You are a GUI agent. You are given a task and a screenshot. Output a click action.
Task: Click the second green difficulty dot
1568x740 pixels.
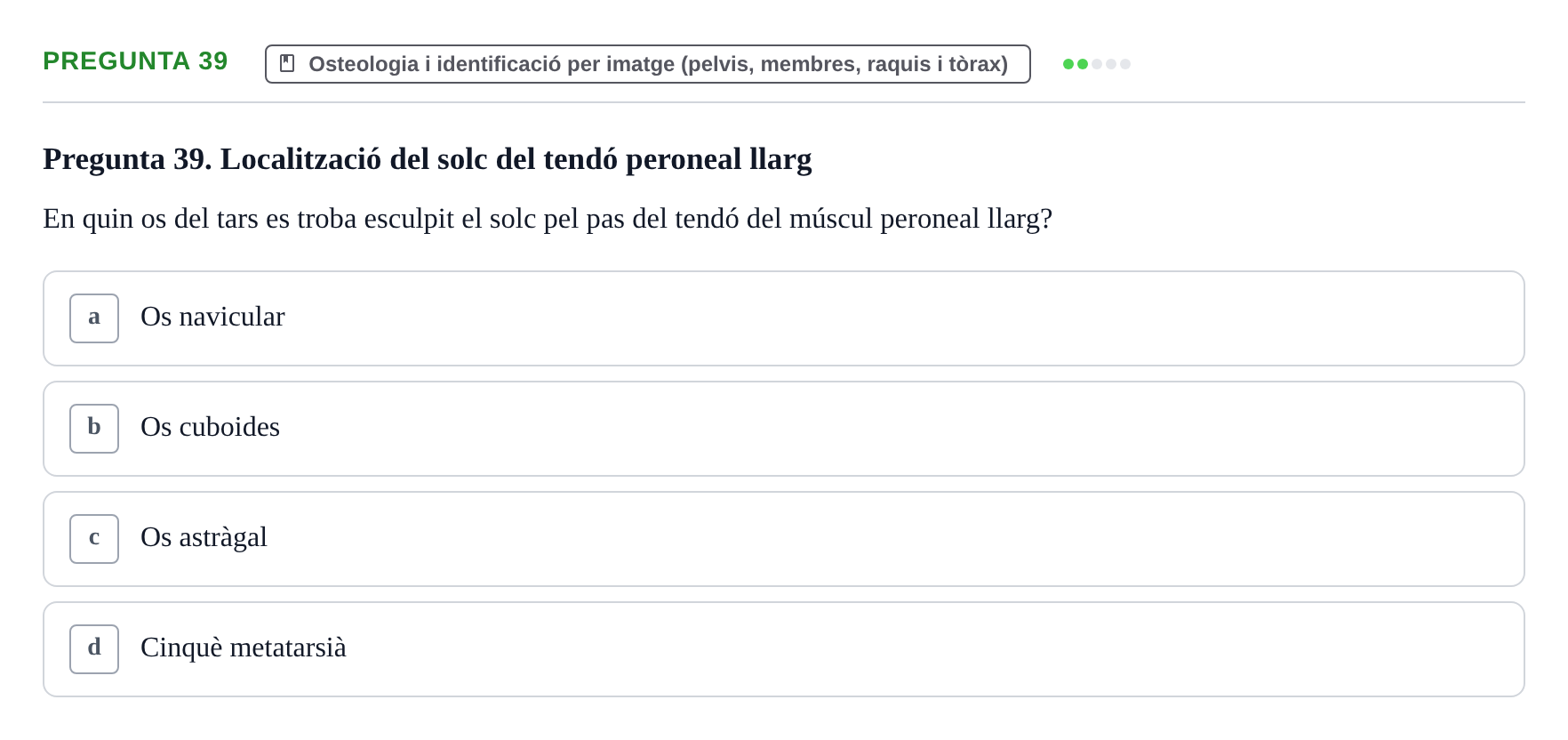tap(1083, 64)
